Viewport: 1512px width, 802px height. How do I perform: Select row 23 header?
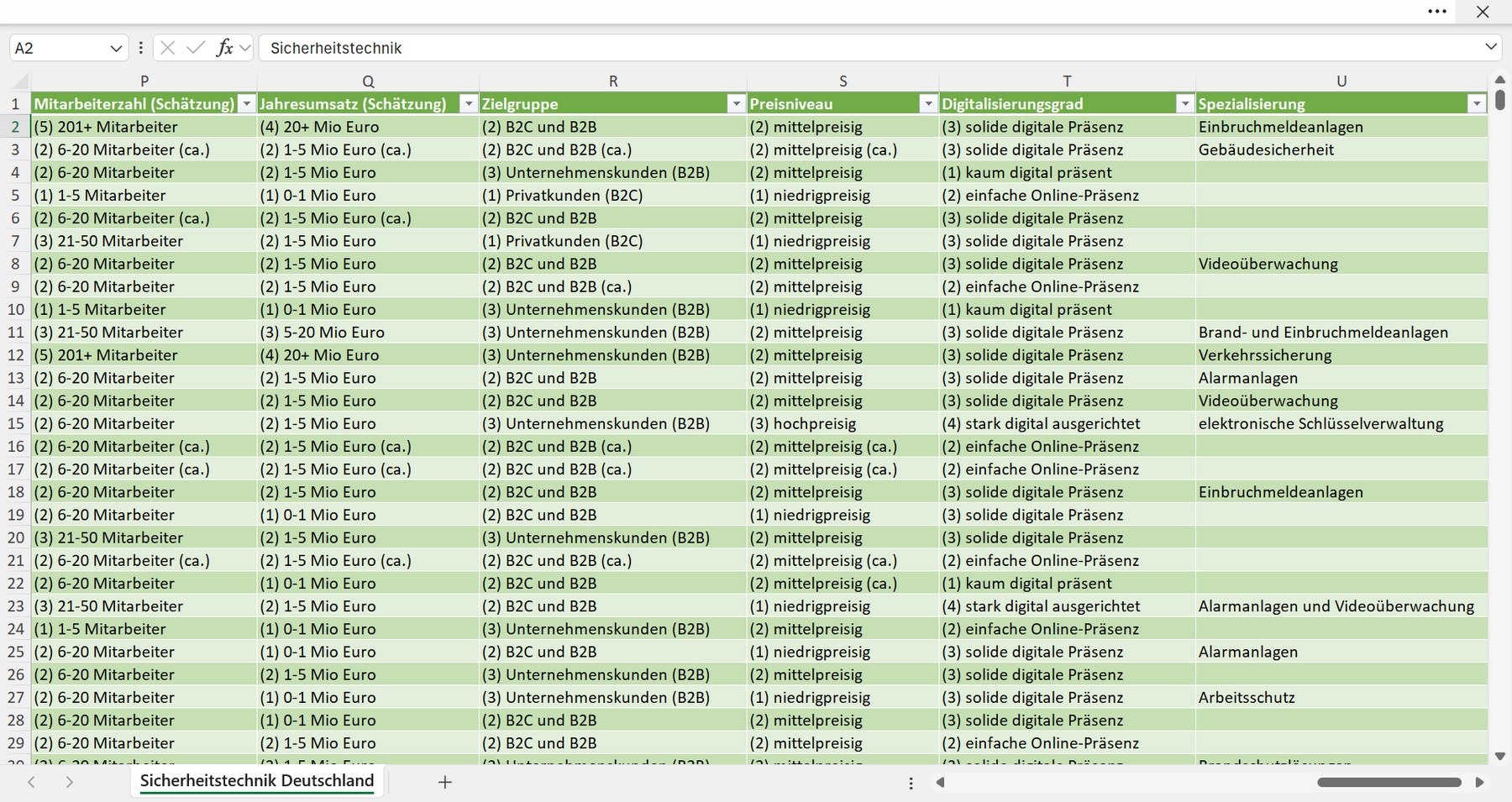[15, 606]
